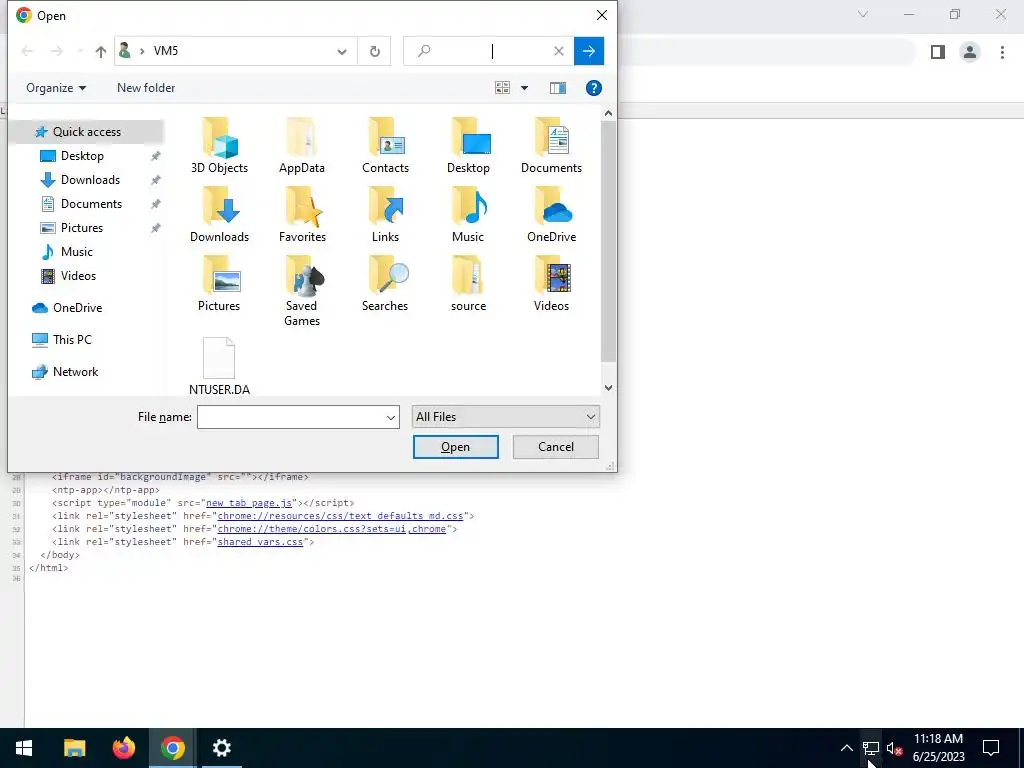
Task: Click the file list scroll up arrow
Action: pos(608,113)
